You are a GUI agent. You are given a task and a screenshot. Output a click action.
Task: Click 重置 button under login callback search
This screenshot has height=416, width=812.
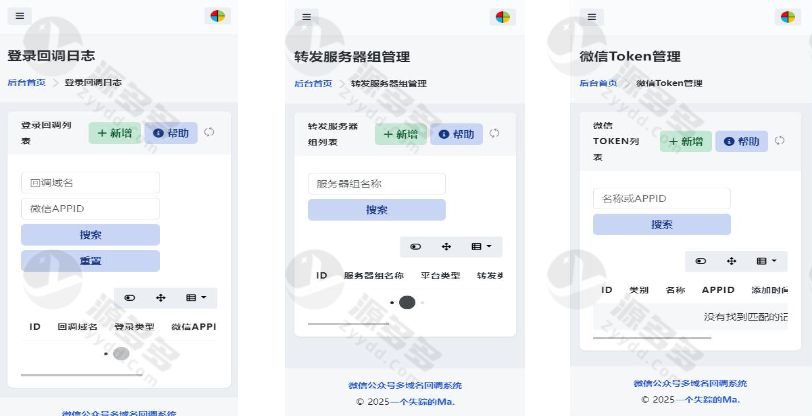91,261
